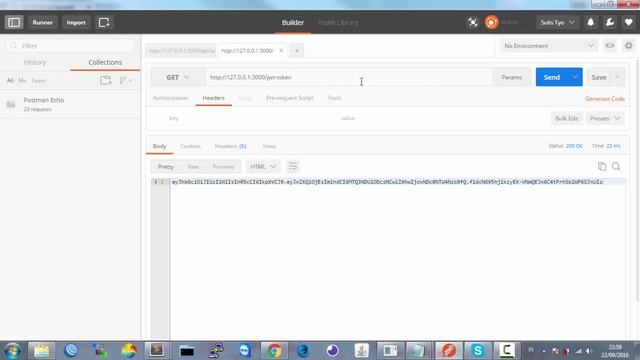Switch to the Builder tab
This screenshot has height=360, width=640.
[293, 22]
